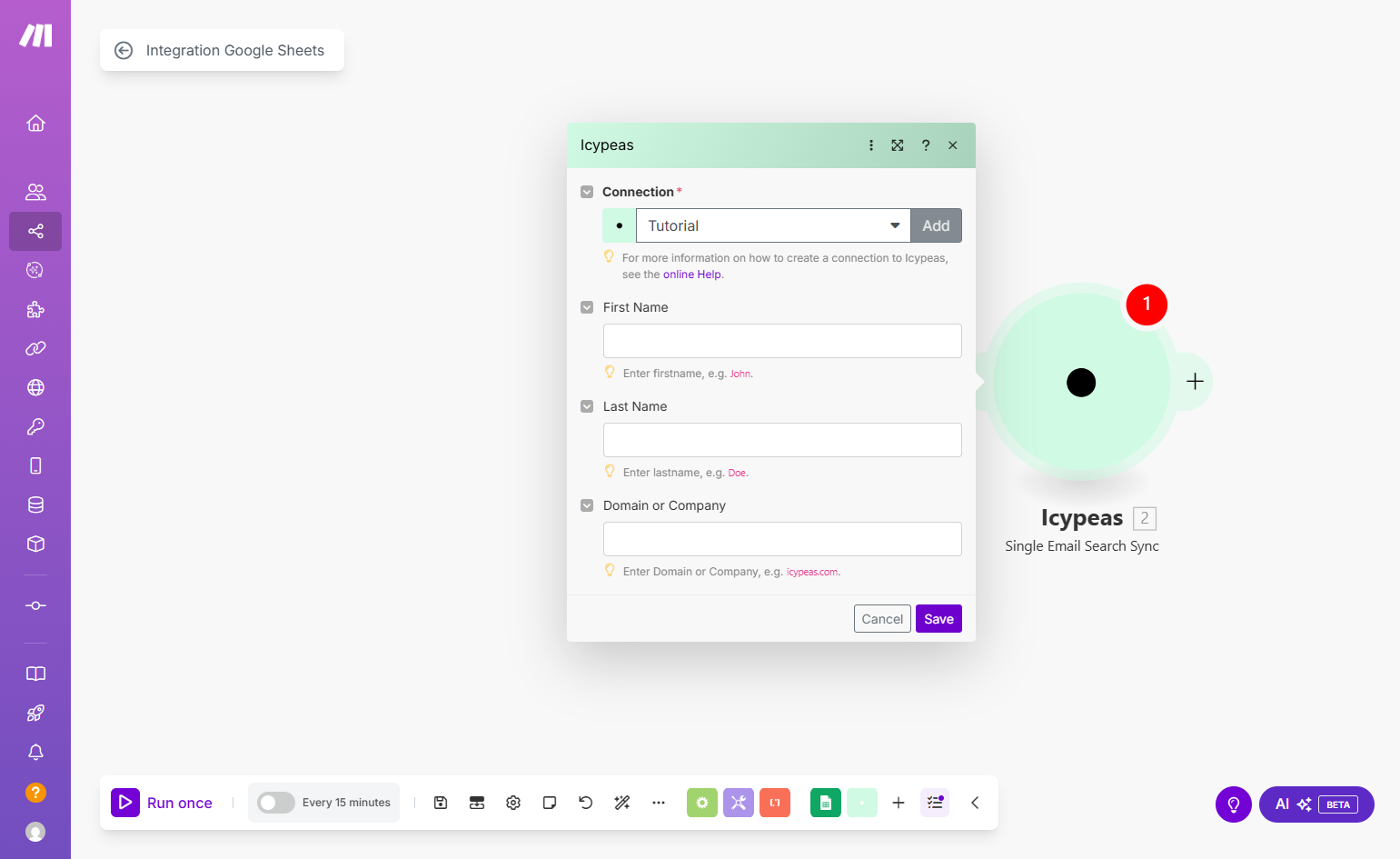
Task: Click the Icypeas module circle on canvas
Action: pos(1081,382)
